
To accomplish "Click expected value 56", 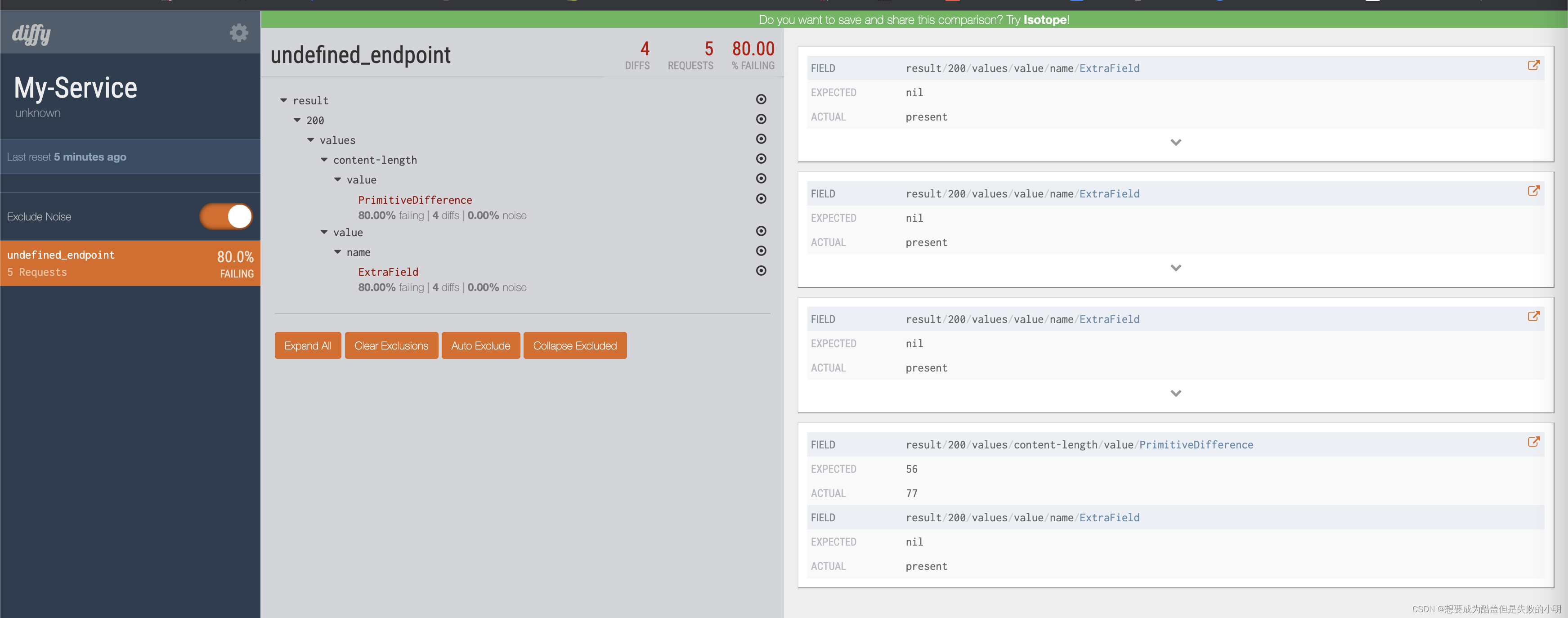I will pos(911,469).
